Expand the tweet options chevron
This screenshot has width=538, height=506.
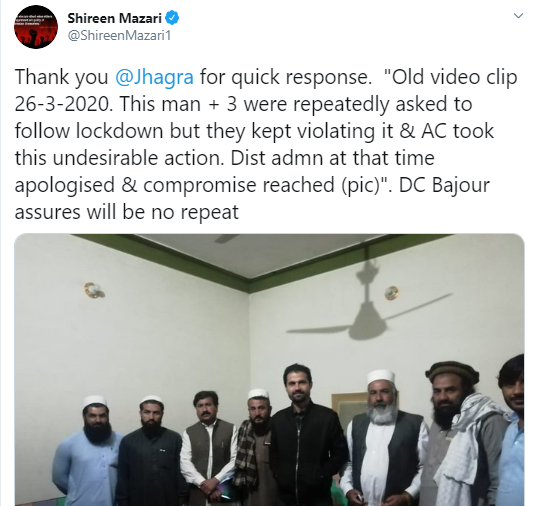(518, 16)
